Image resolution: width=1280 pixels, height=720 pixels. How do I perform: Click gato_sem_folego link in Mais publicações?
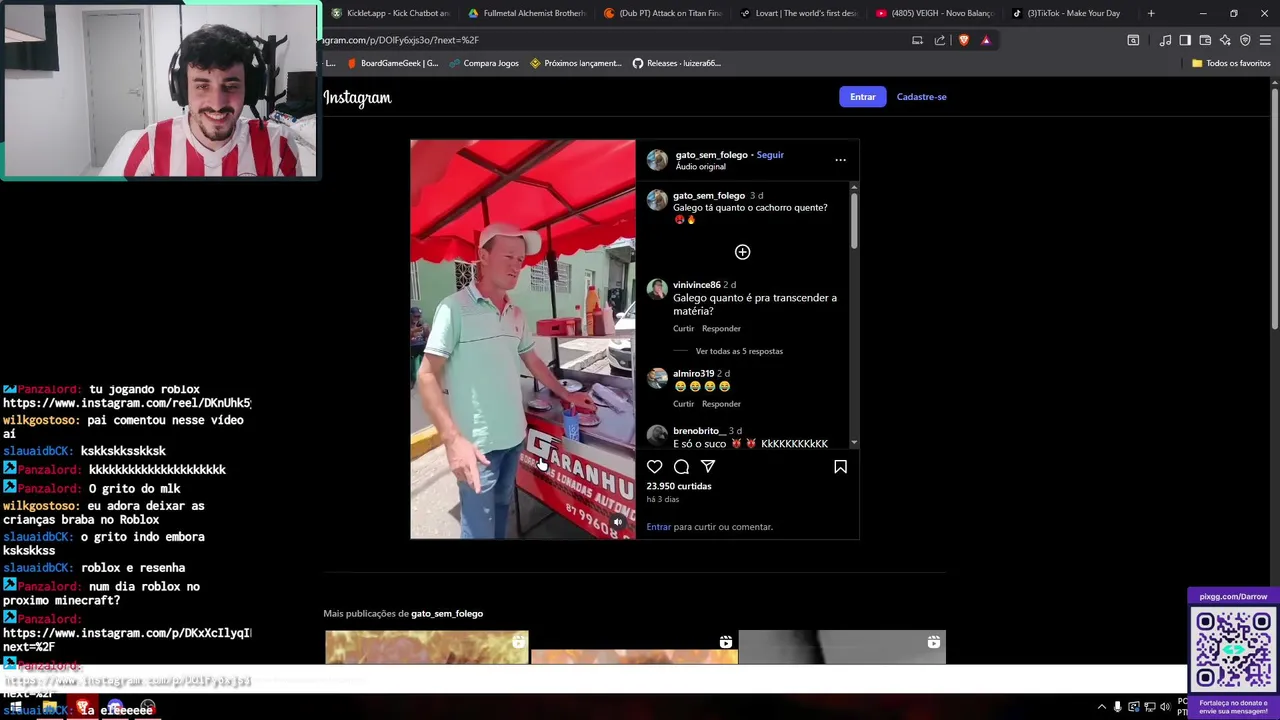447,613
